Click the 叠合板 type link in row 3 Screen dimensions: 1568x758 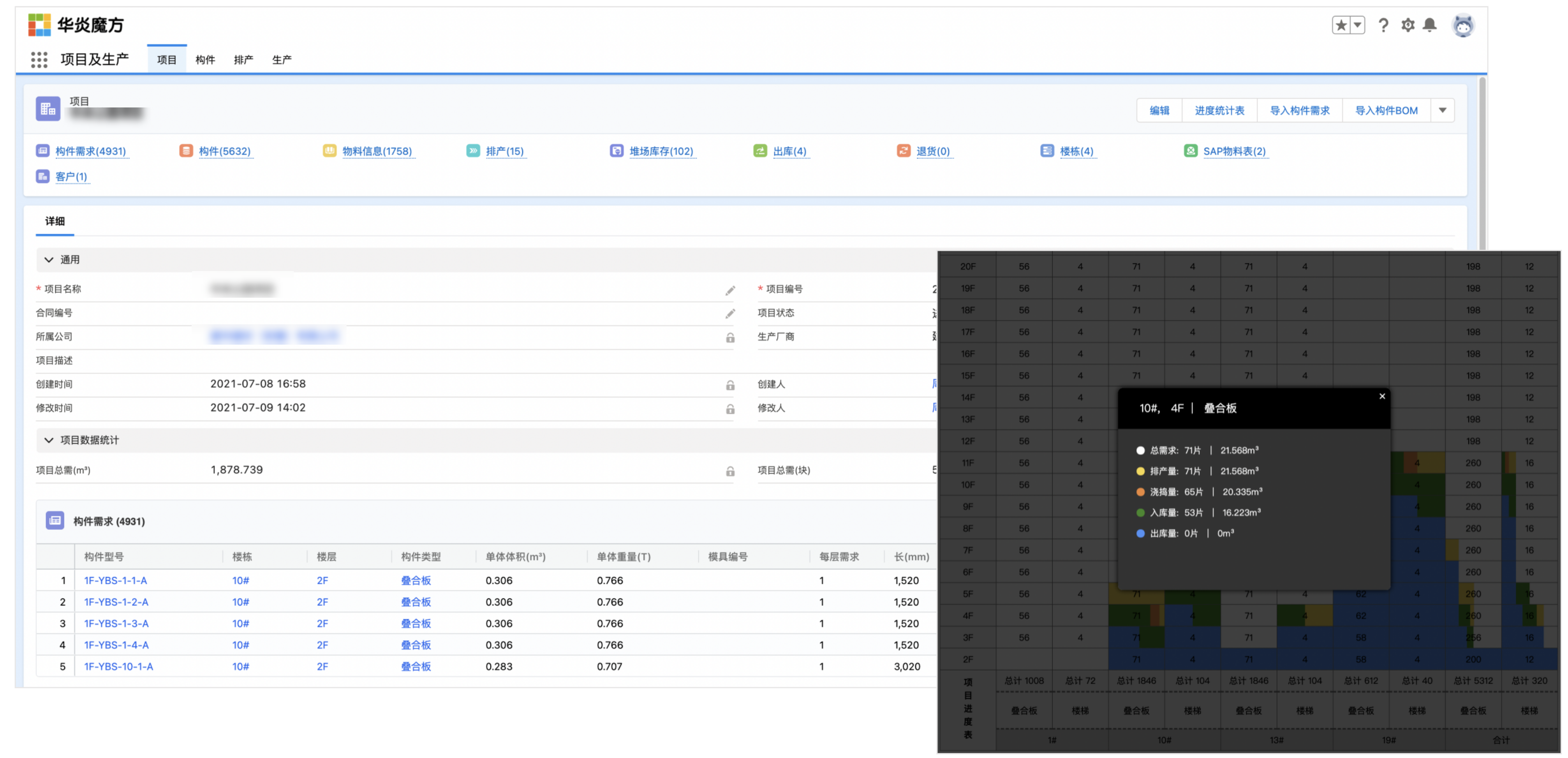click(x=416, y=623)
